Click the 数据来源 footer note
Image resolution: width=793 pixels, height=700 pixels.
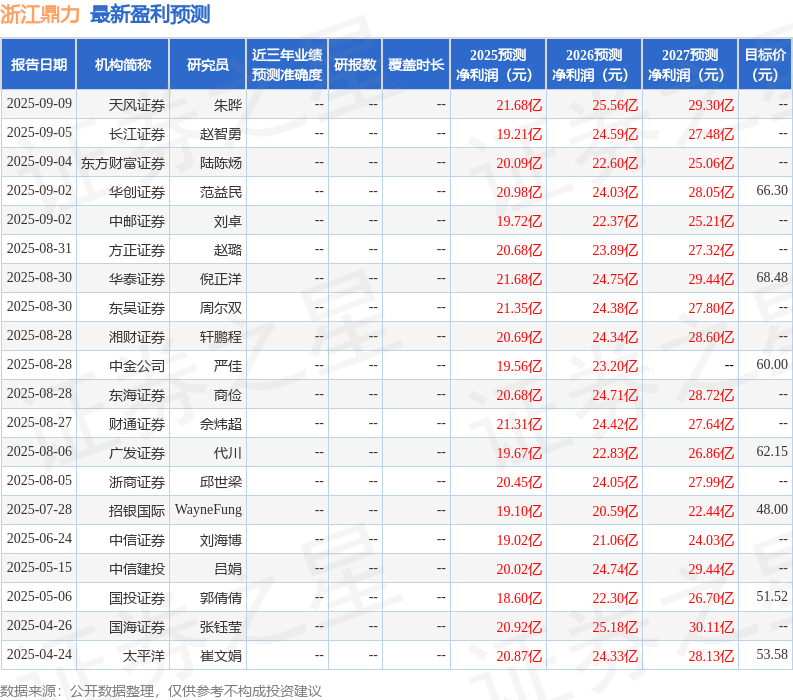pyautogui.click(x=161, y=691)
